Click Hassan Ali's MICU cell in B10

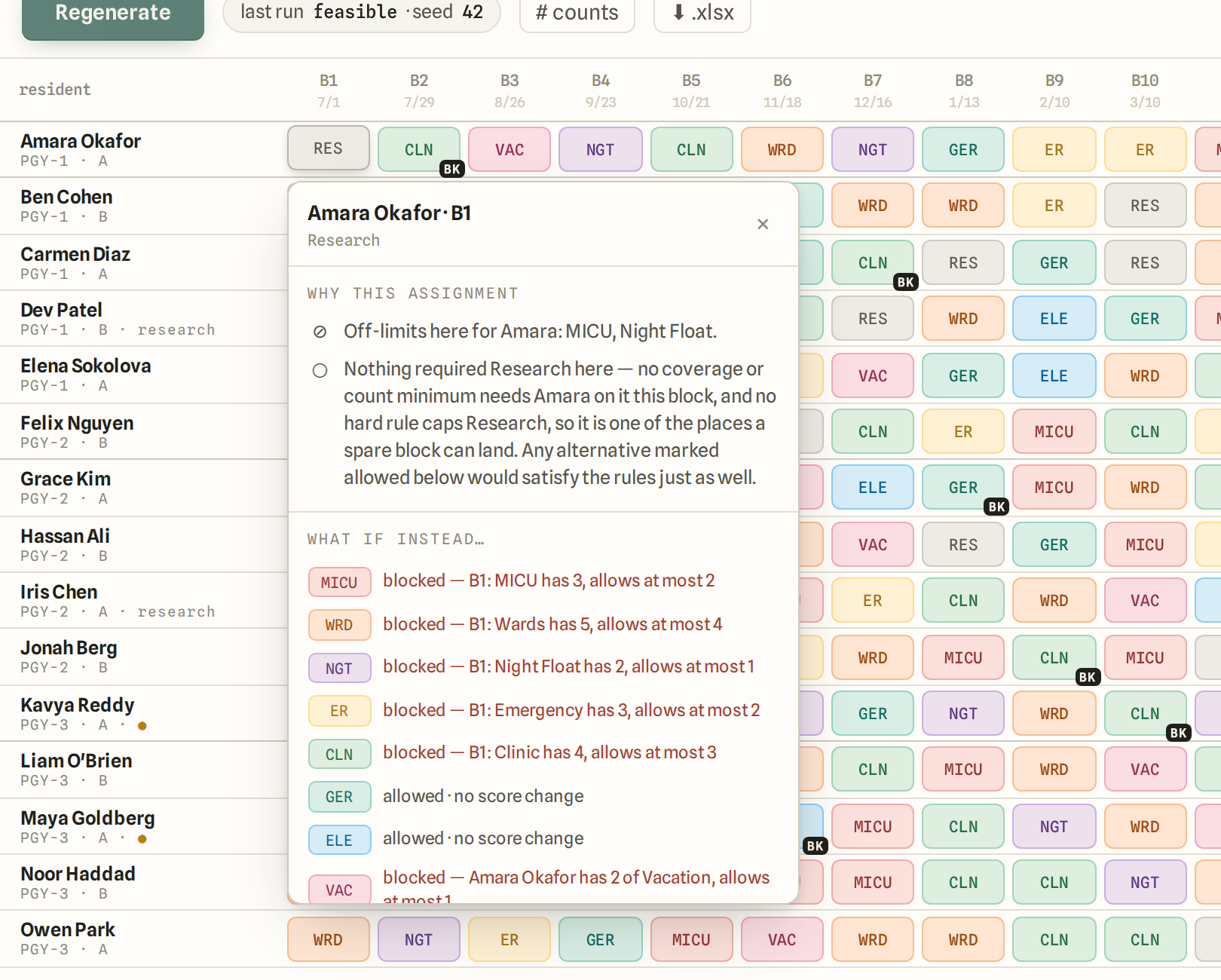tap(1145, 544)
